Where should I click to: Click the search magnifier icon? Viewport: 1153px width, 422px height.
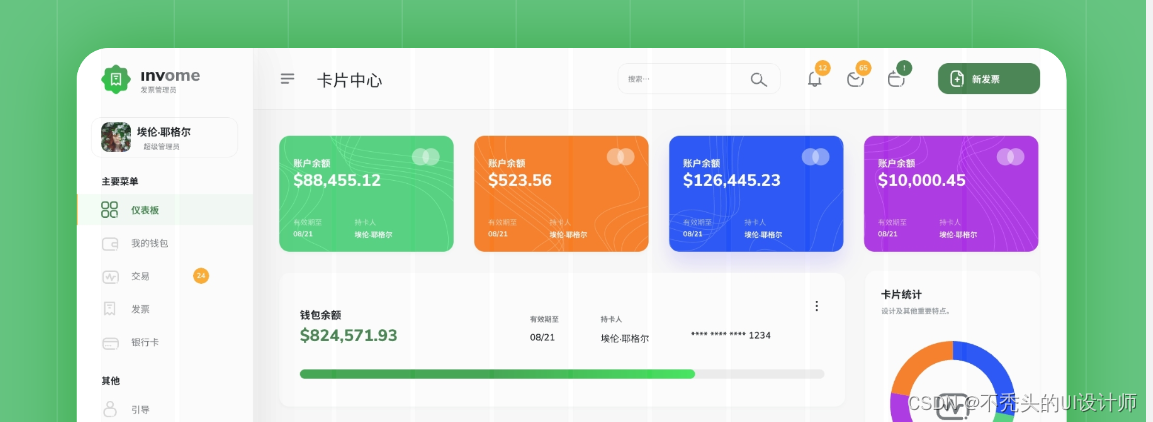tap(759, 79)
